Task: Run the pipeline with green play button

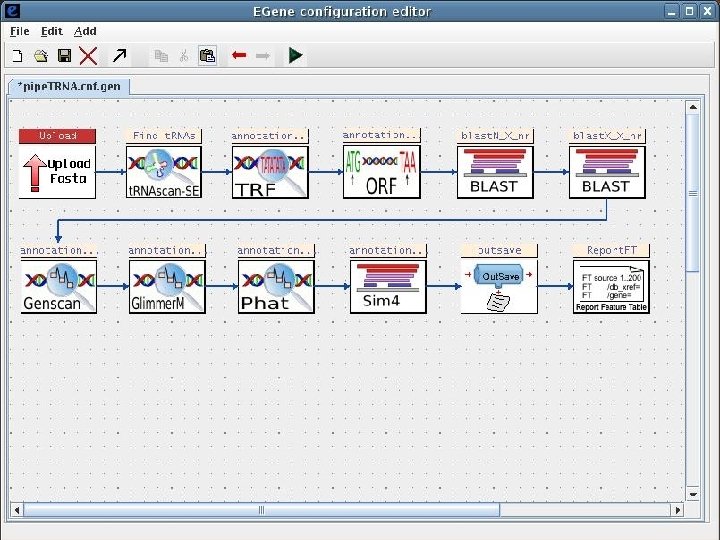Action: [x=295, y=56]
